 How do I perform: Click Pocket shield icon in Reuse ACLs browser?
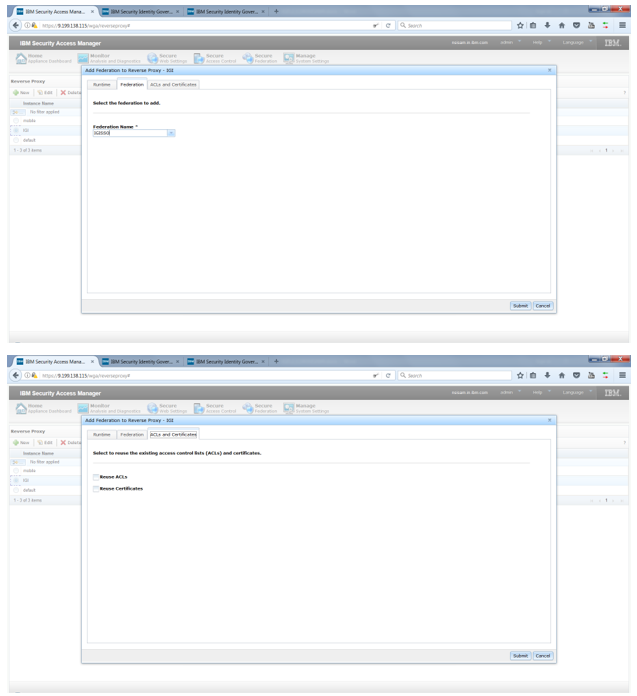(x=576, y=375)
